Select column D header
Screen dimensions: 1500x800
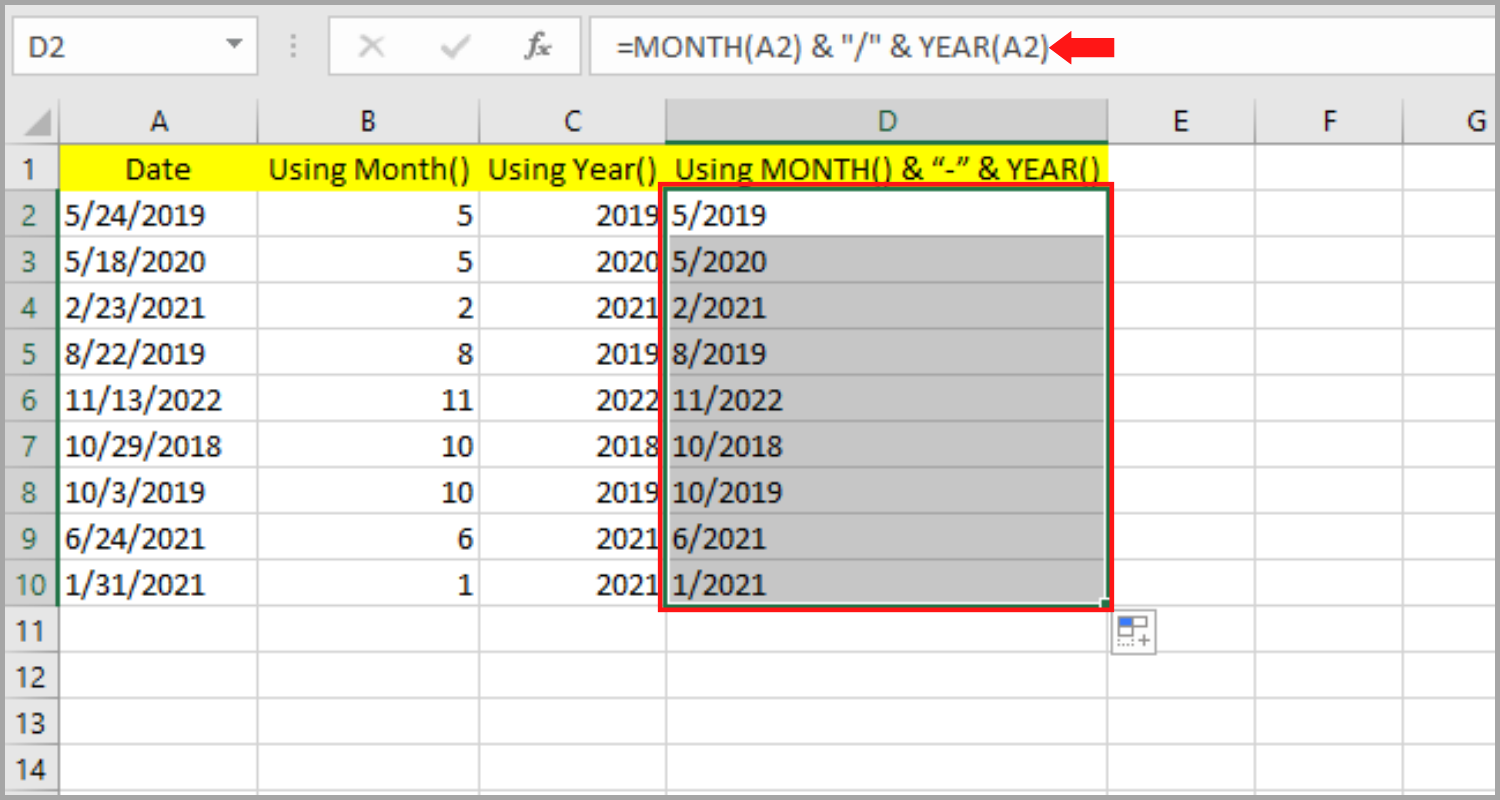[886, 120]
